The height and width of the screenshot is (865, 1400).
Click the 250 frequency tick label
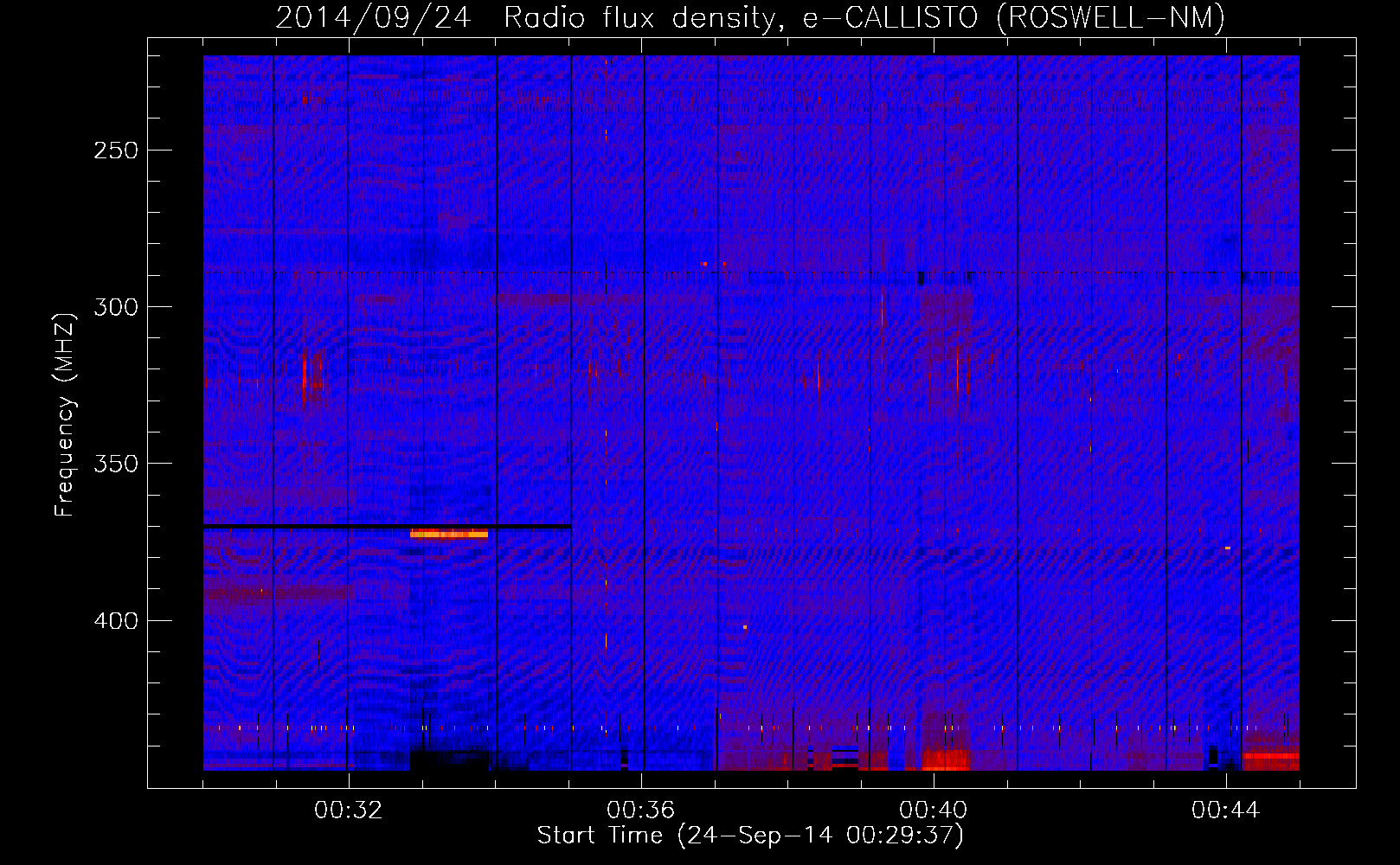116,151
